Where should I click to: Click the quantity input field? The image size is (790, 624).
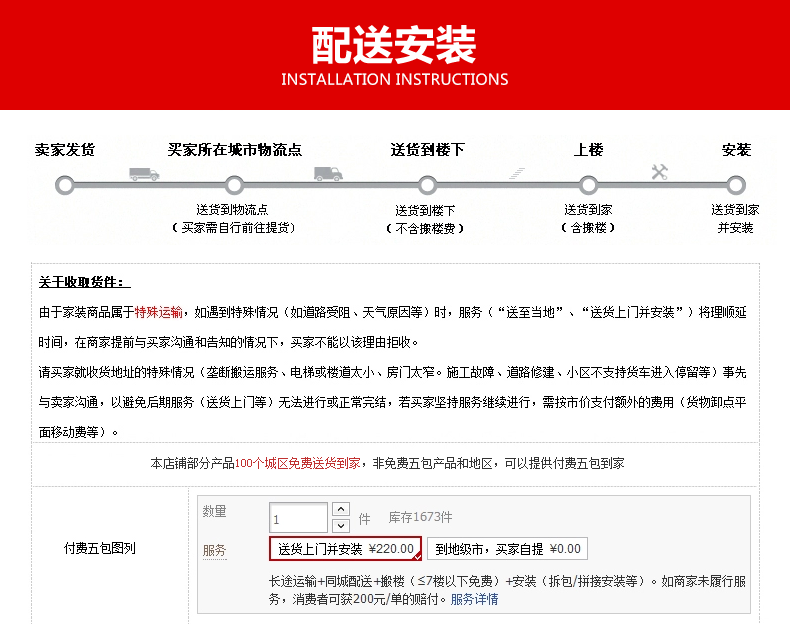point(298,518)
